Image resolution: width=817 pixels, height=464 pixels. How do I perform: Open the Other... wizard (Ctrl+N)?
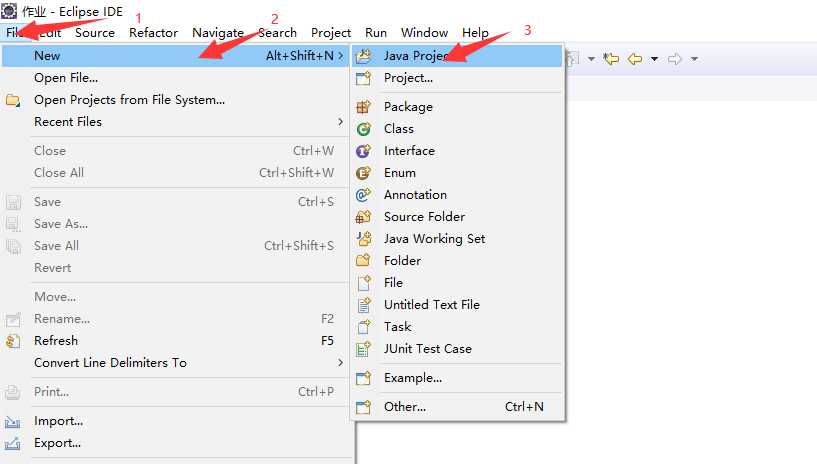[x=457, y=407]
